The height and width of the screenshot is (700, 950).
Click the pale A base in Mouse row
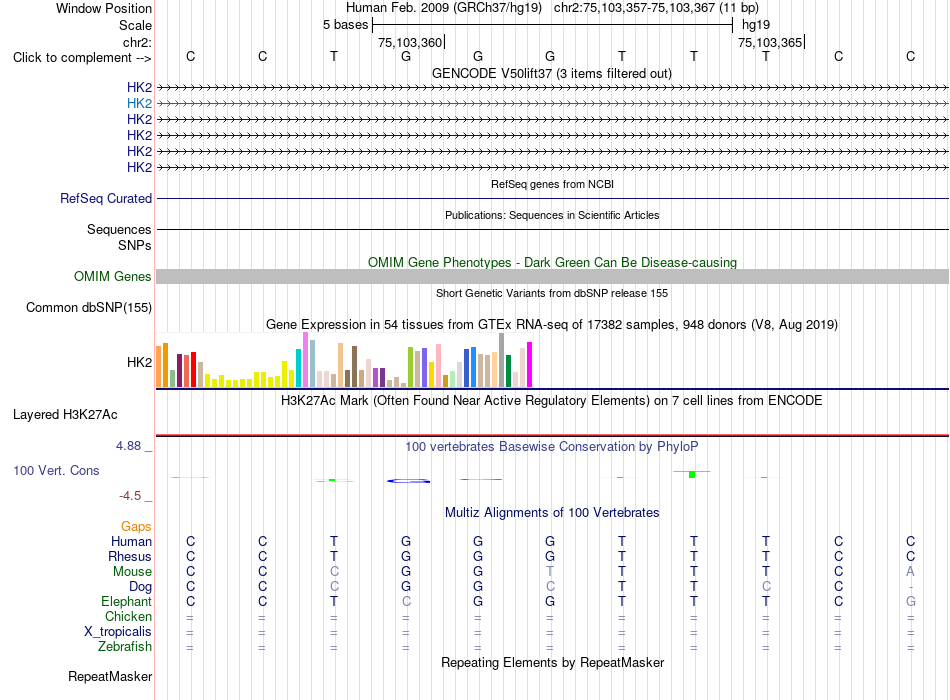click(x=910, y=572)
